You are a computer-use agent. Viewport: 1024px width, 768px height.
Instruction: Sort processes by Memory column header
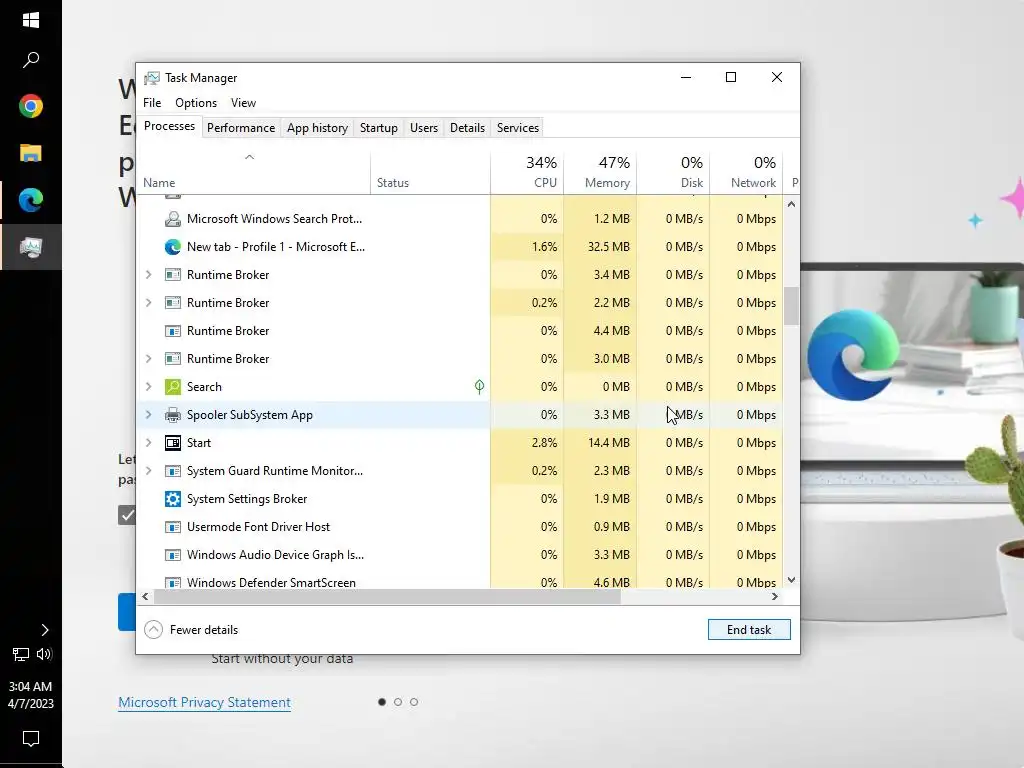(600, 172)
